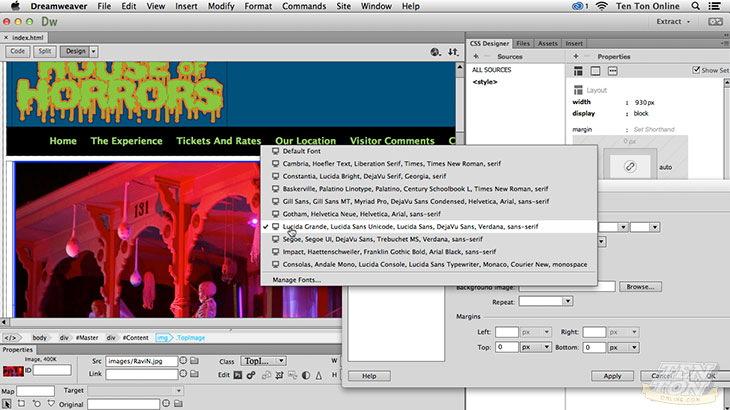The height and width of the screenshot is (410, 730).
Task: Click Background image path field
Action: pyautogui.click(x=567, y=287)
